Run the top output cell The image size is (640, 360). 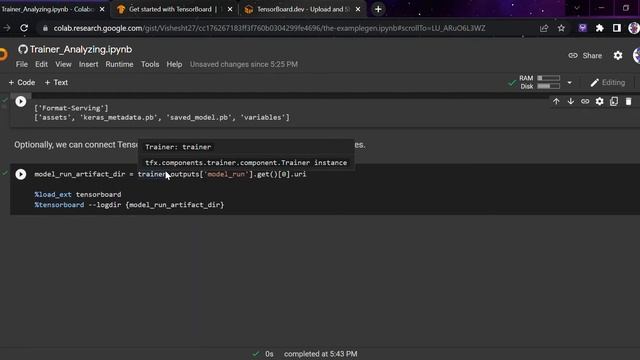pos(20,101)
